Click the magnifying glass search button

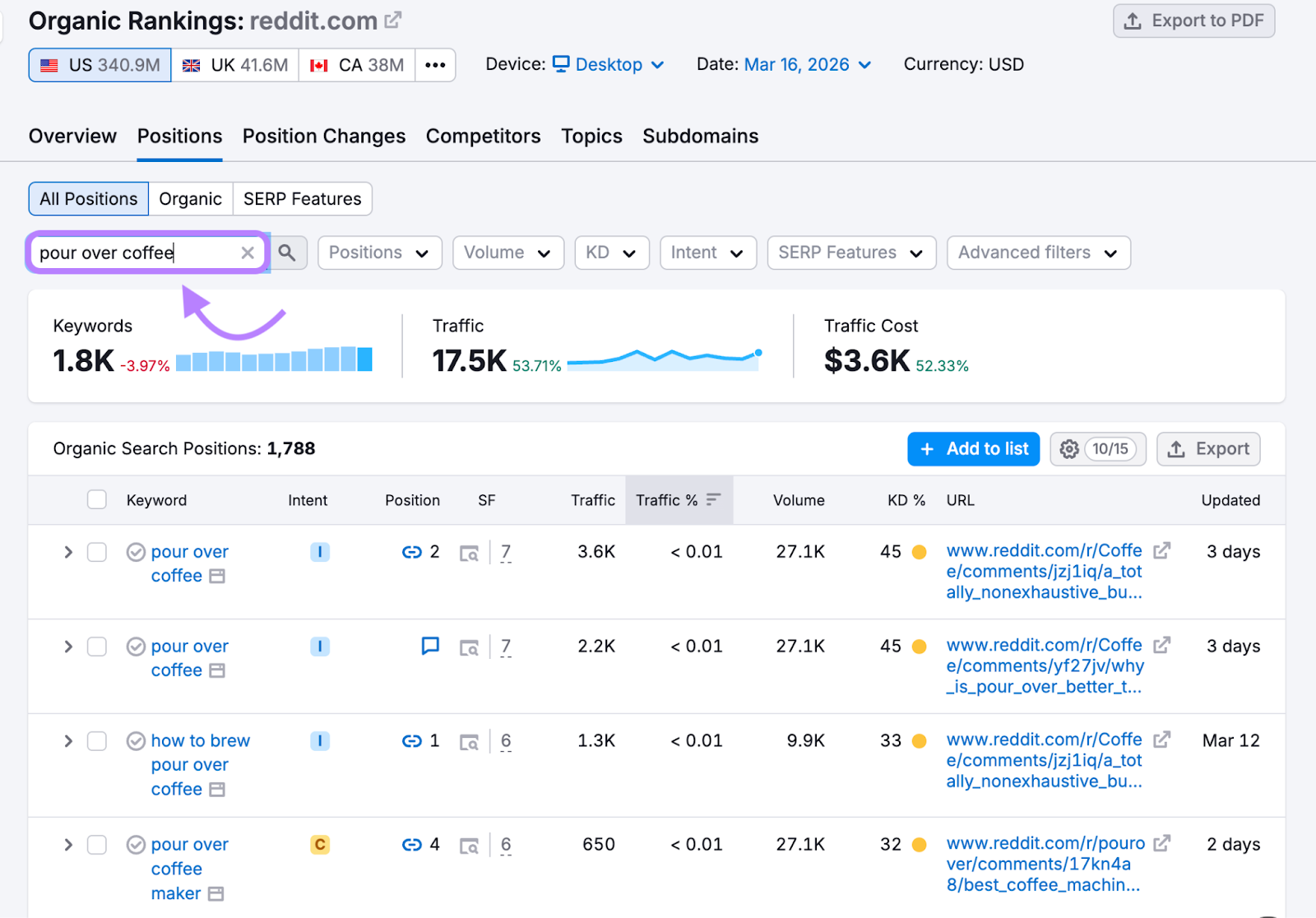(286, 253)
